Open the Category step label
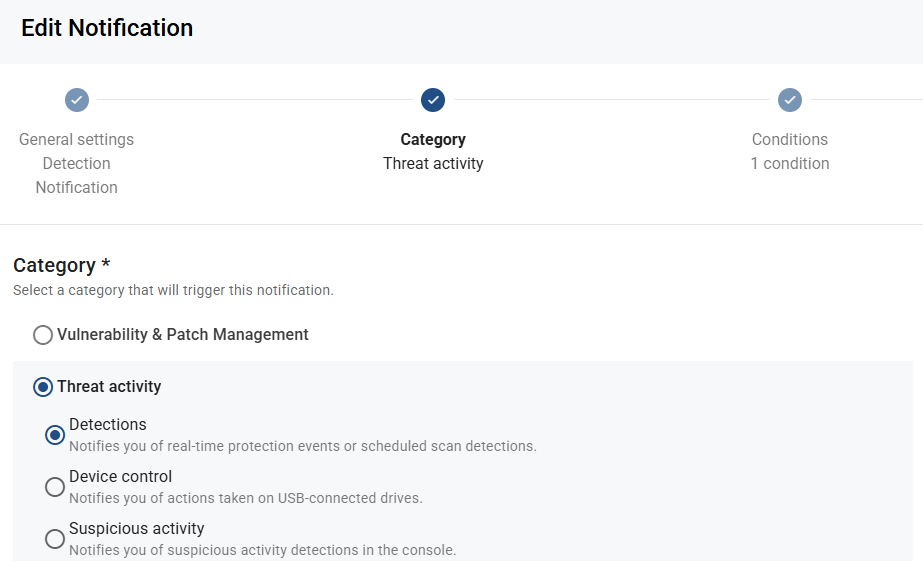 click(433, 140)
